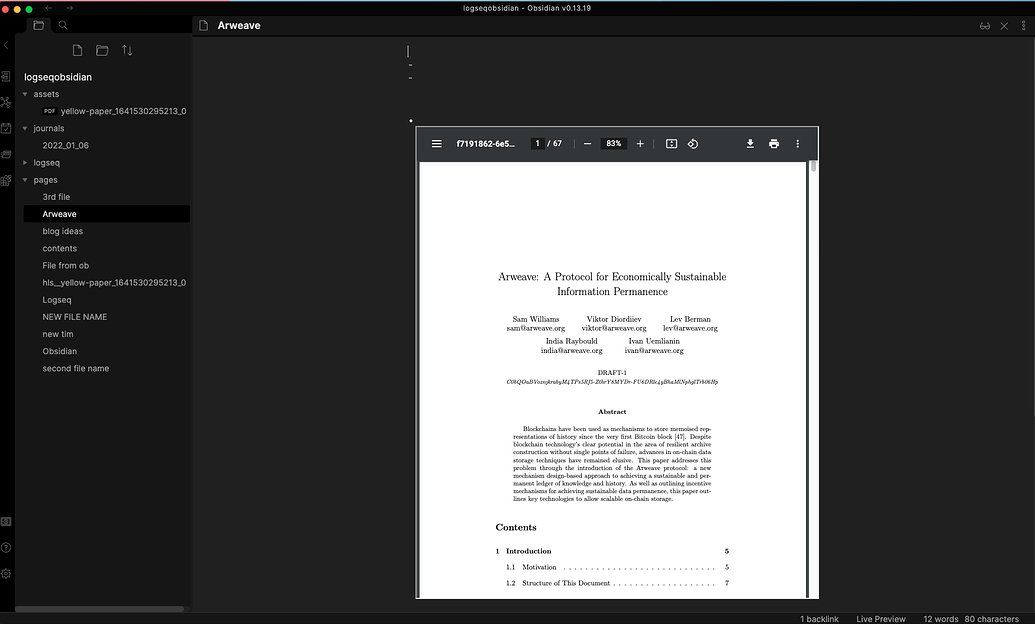1035x624 pixels.
Task: Rotate the PDF page
Action: 693,143
